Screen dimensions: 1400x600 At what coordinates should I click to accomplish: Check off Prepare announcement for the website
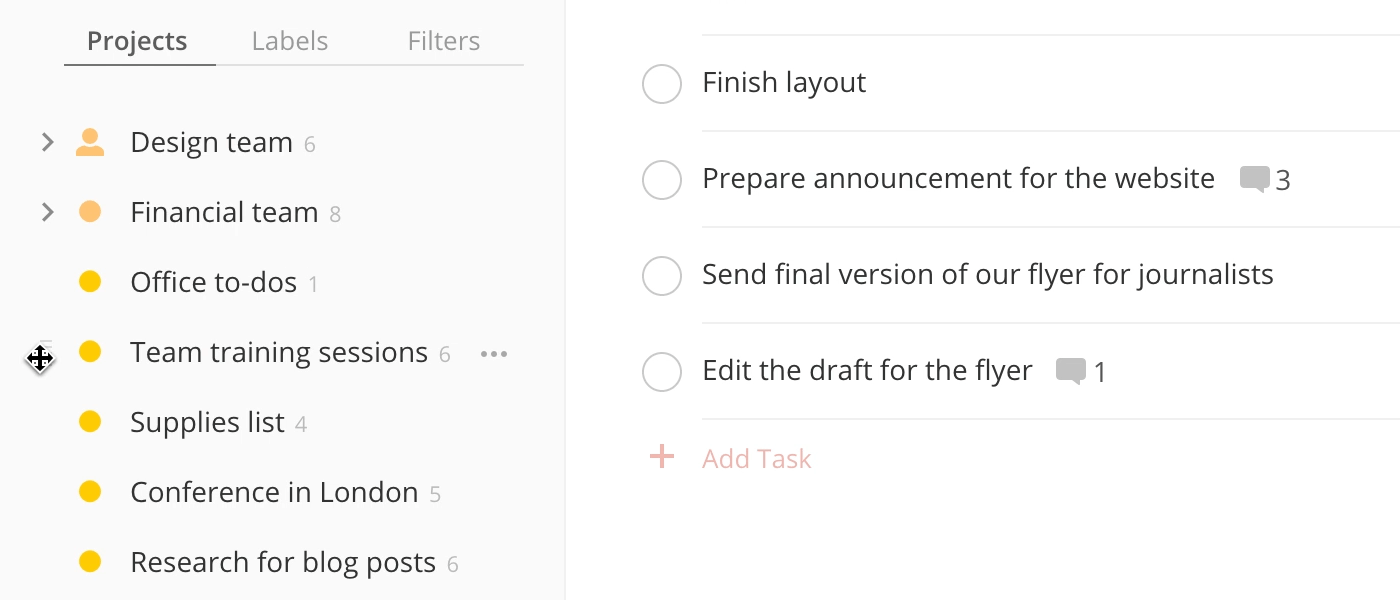662,180
